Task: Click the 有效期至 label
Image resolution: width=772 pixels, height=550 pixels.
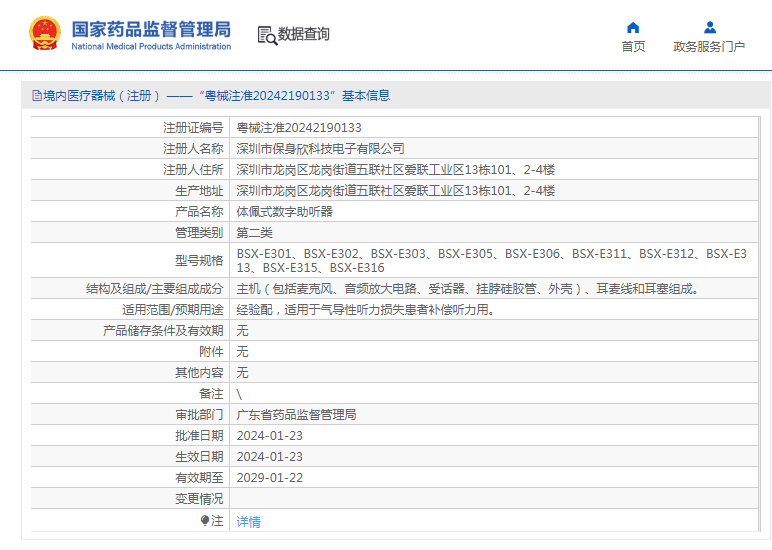Action: click(x=199, y=478)
